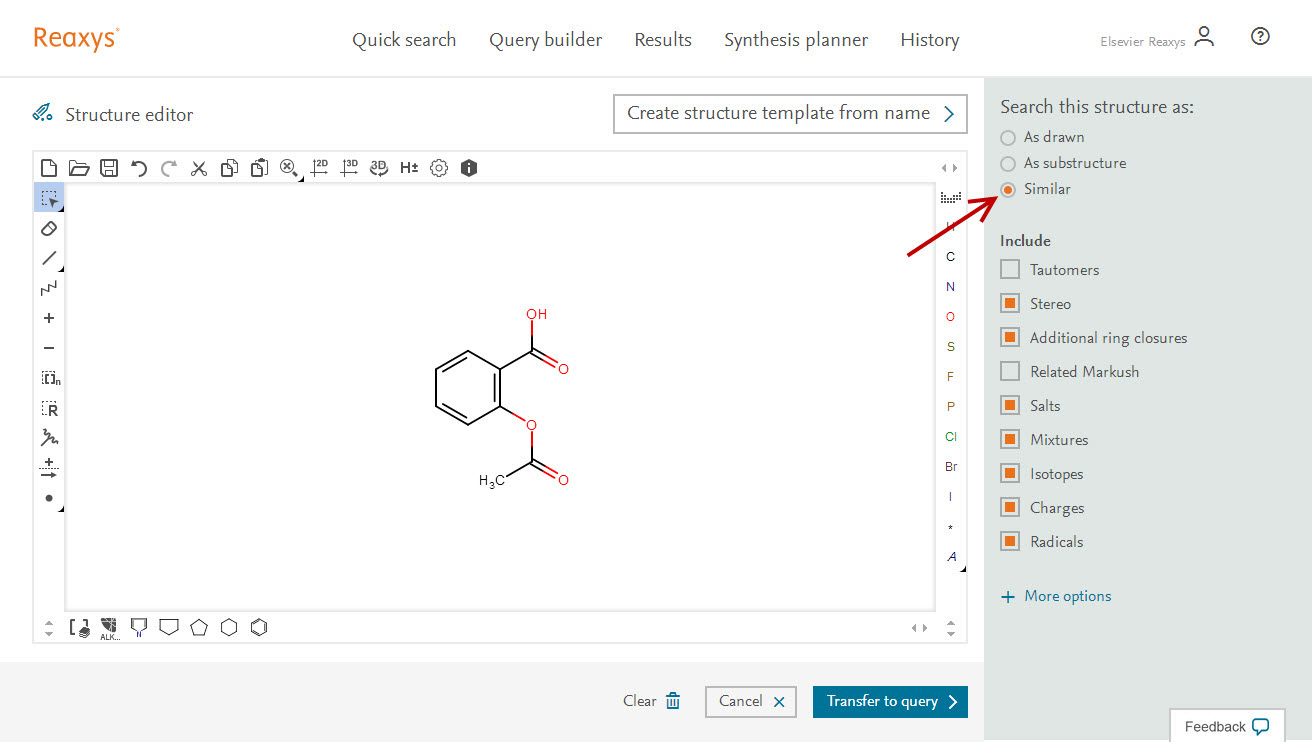The image size is (1312, 742).
Task: Go to the Query builder tab
Action: [545, 40]
